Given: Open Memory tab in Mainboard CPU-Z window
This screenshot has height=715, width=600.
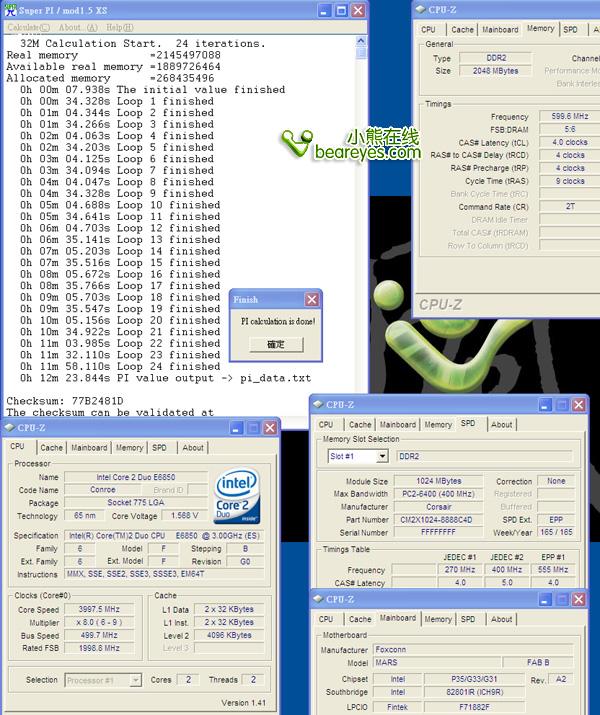Looking at the screenshot, I should tap(438, 619).
